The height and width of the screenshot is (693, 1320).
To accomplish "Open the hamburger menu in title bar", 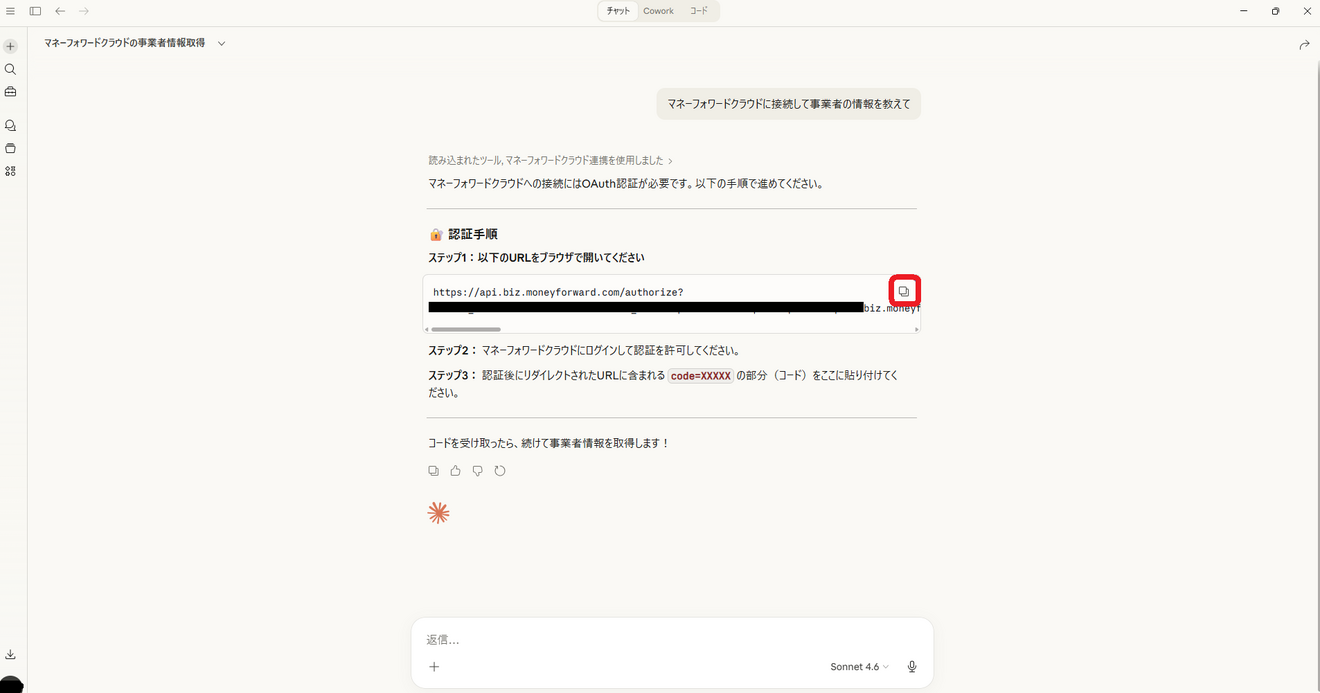I will 10,11.
